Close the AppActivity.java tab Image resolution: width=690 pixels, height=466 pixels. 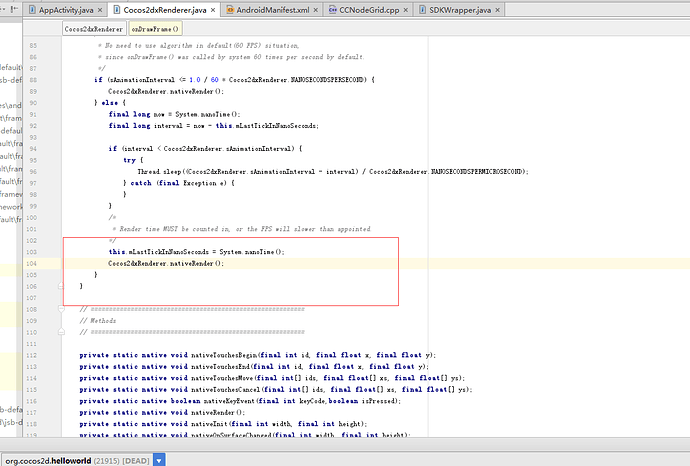pos(100,10)
